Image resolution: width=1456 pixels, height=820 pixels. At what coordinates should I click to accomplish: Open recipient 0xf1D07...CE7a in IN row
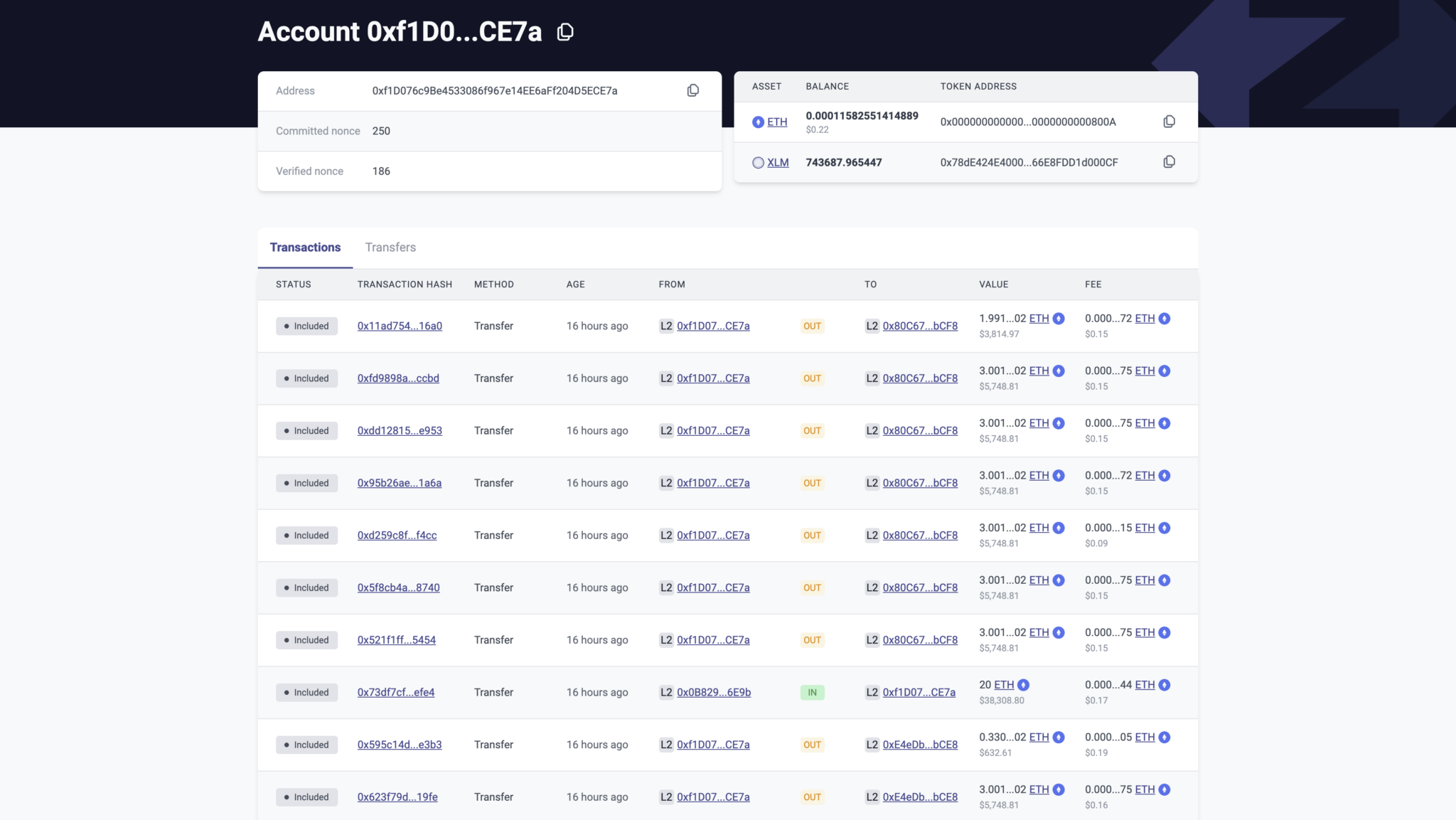coord(919,692)
